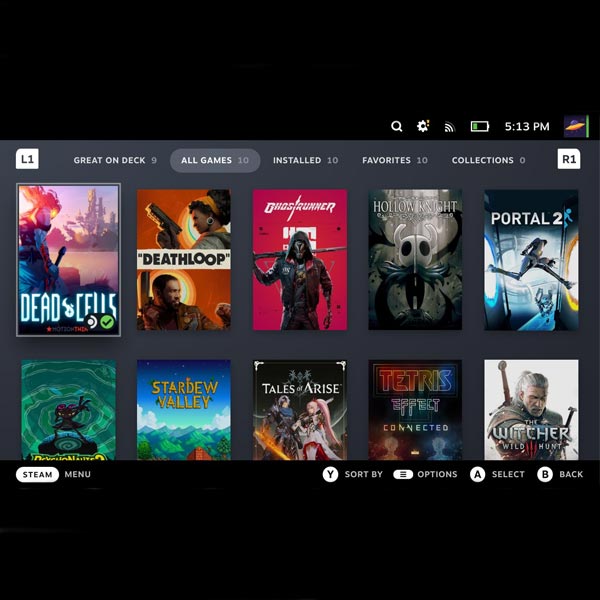The width and height of the screenshot is (600, 600).
Task: Select the Dead Cells game cover
Action: (x=68, y=260)
